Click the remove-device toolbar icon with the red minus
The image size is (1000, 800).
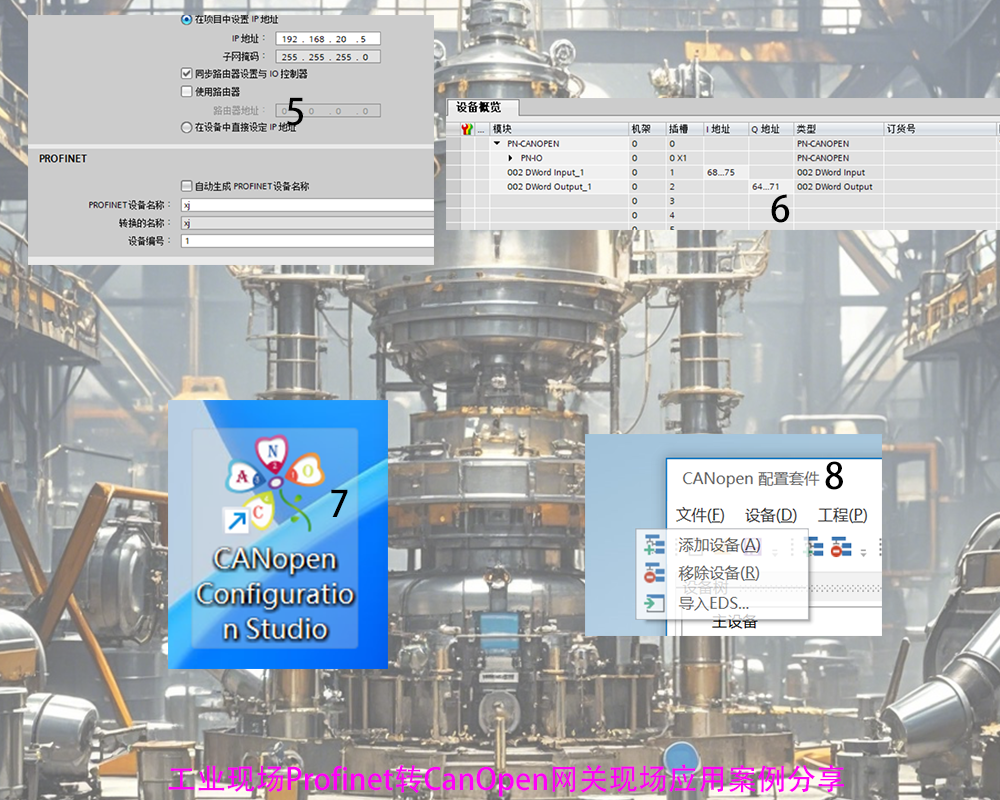841,547
